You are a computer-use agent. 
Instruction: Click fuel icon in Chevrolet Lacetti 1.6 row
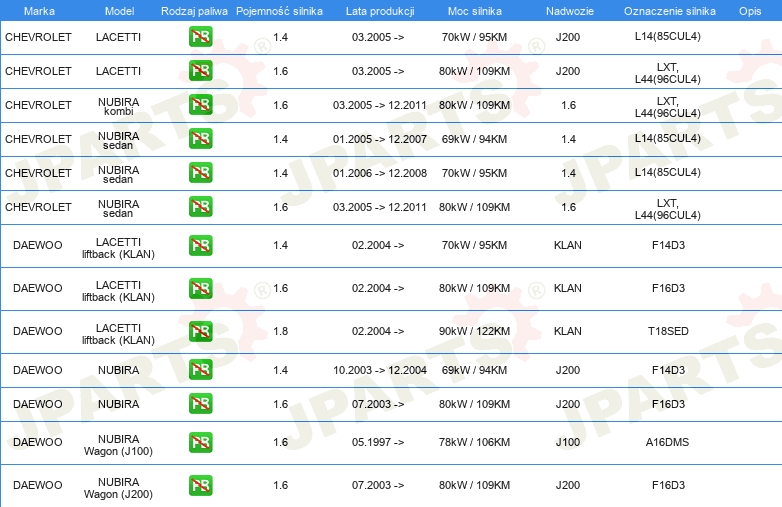point(200,71)
